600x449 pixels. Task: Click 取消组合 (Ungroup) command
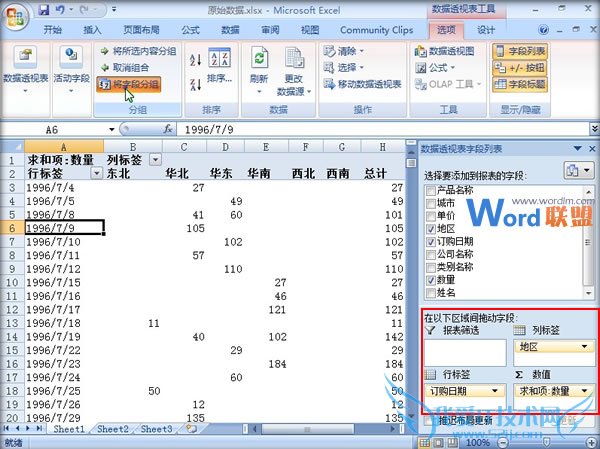click(x=125, y=68)
